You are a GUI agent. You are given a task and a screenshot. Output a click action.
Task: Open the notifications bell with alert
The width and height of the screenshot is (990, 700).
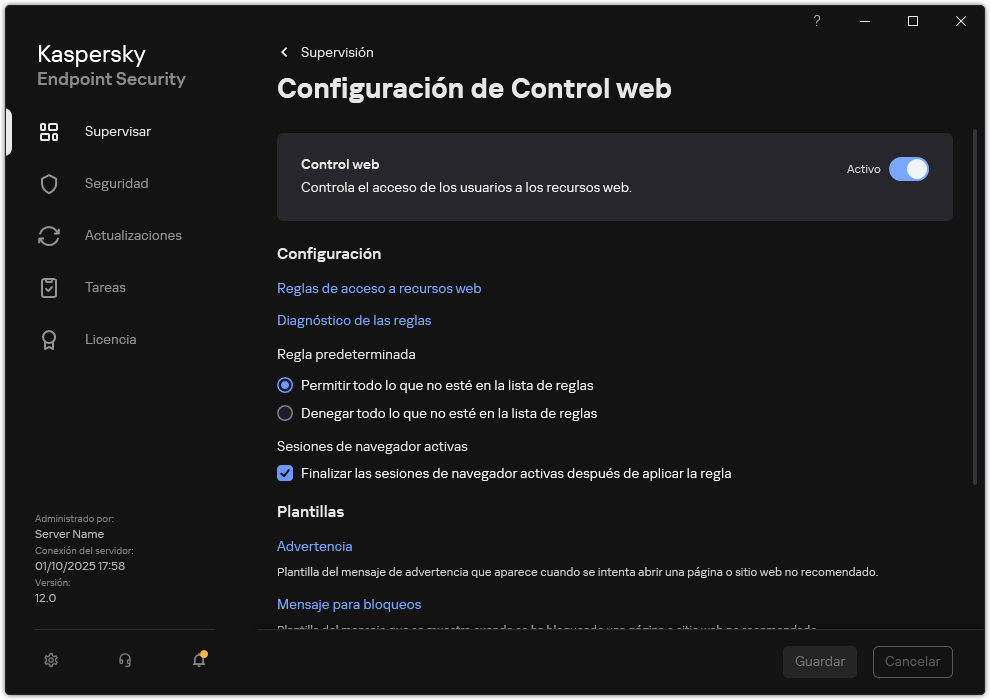point(198,660)
